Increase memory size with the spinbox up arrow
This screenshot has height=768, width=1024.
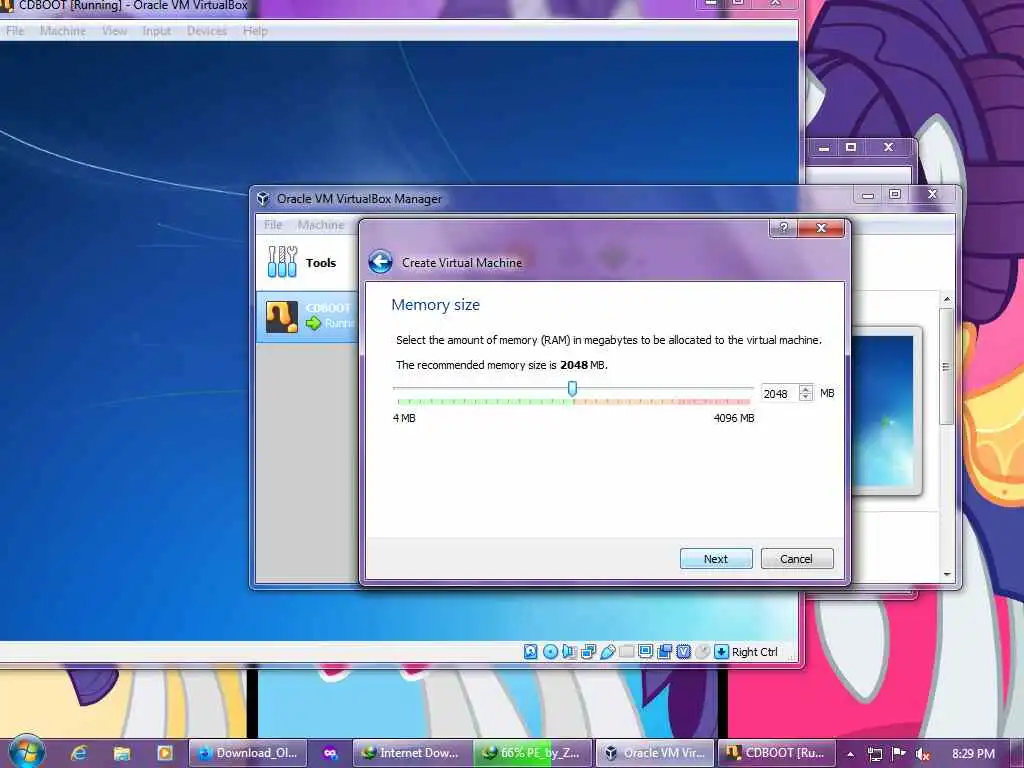(806, 389)
